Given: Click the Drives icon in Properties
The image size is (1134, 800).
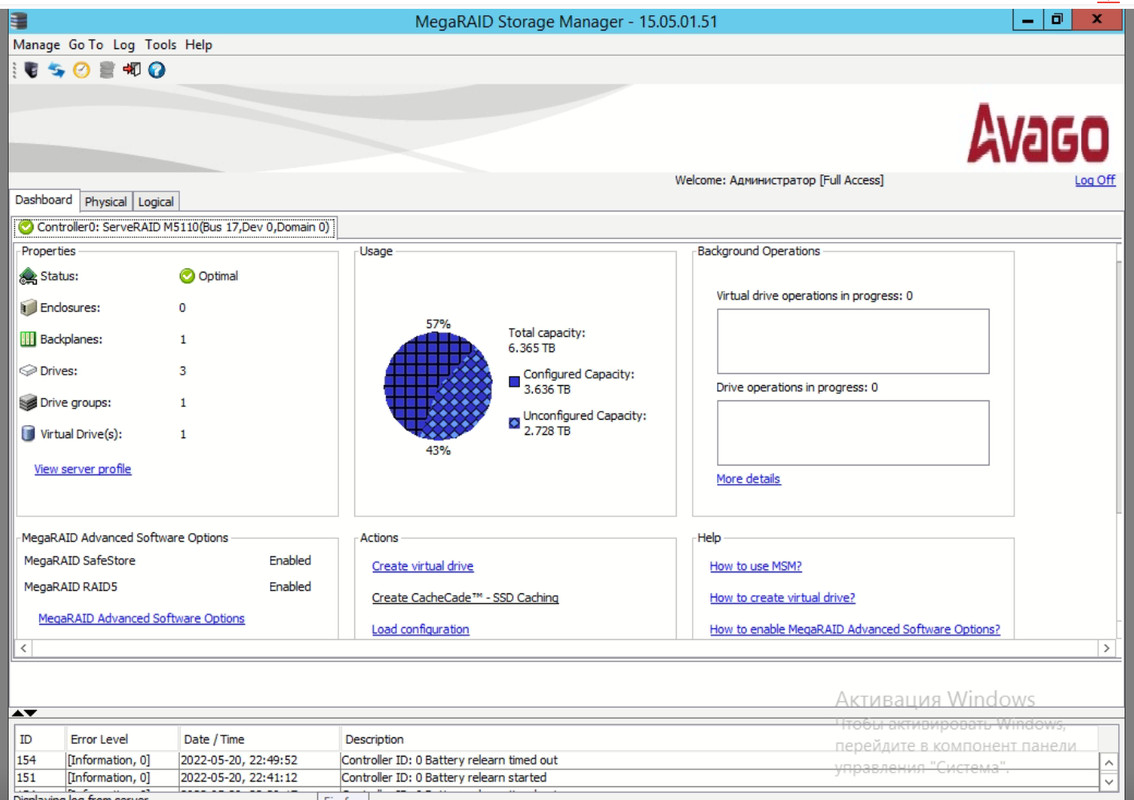Looking at the screenshot, I should coord(28,371).
